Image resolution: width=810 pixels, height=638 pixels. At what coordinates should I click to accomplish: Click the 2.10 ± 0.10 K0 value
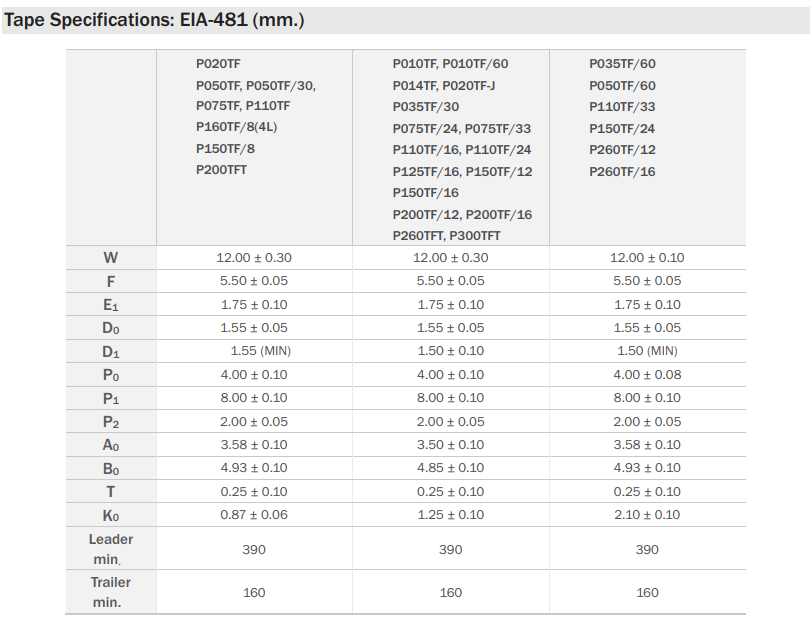pos(647,515)
